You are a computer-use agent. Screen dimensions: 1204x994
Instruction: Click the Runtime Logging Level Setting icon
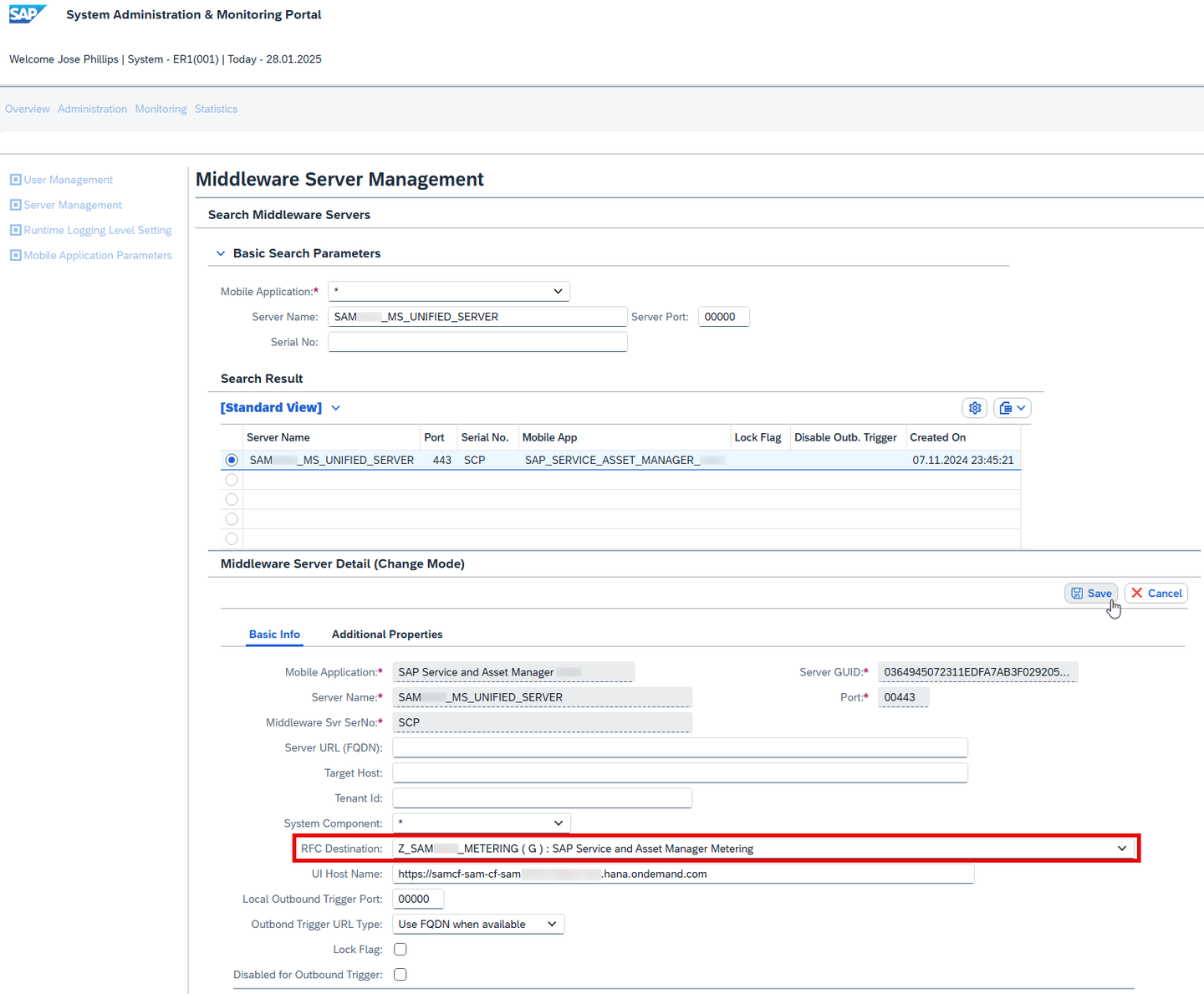pos(15,230)
